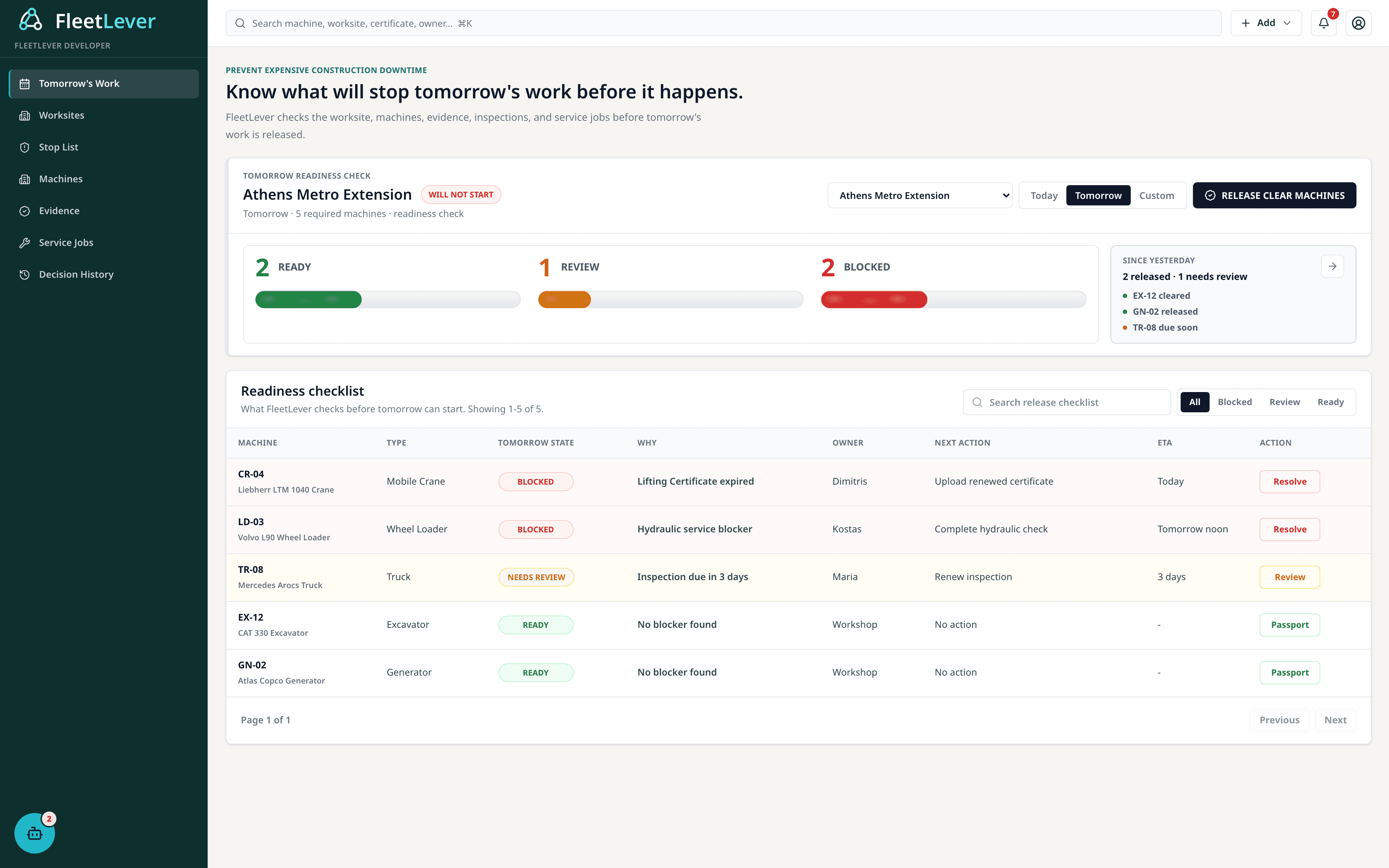Click the Service Jobs wrench icon
Image resolution: width=1389 pixels, height=868 pixels.
click(25, 243)
